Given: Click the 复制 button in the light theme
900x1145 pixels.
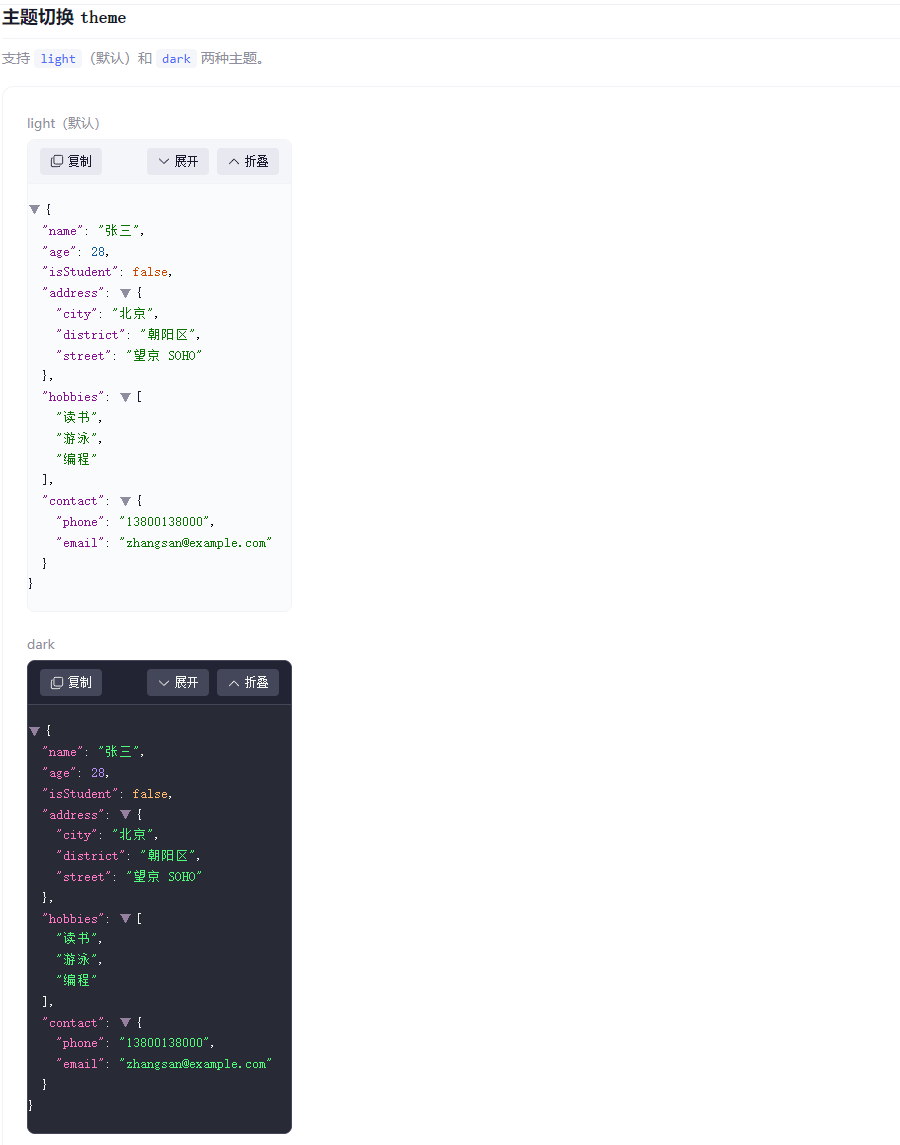Looking at the screenshot, I should tap(70, 161).
